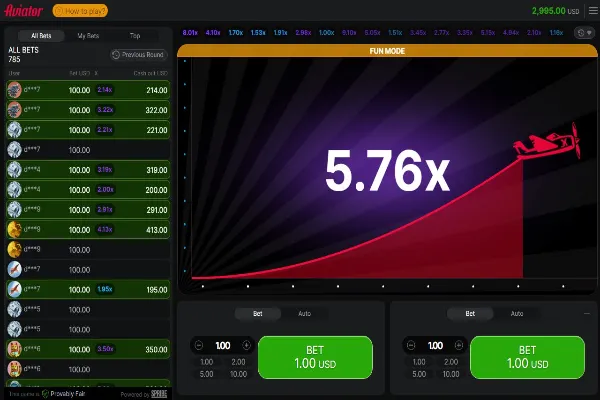
Task: Click the red airplane in the game
Action: click(x=547, y=143)
